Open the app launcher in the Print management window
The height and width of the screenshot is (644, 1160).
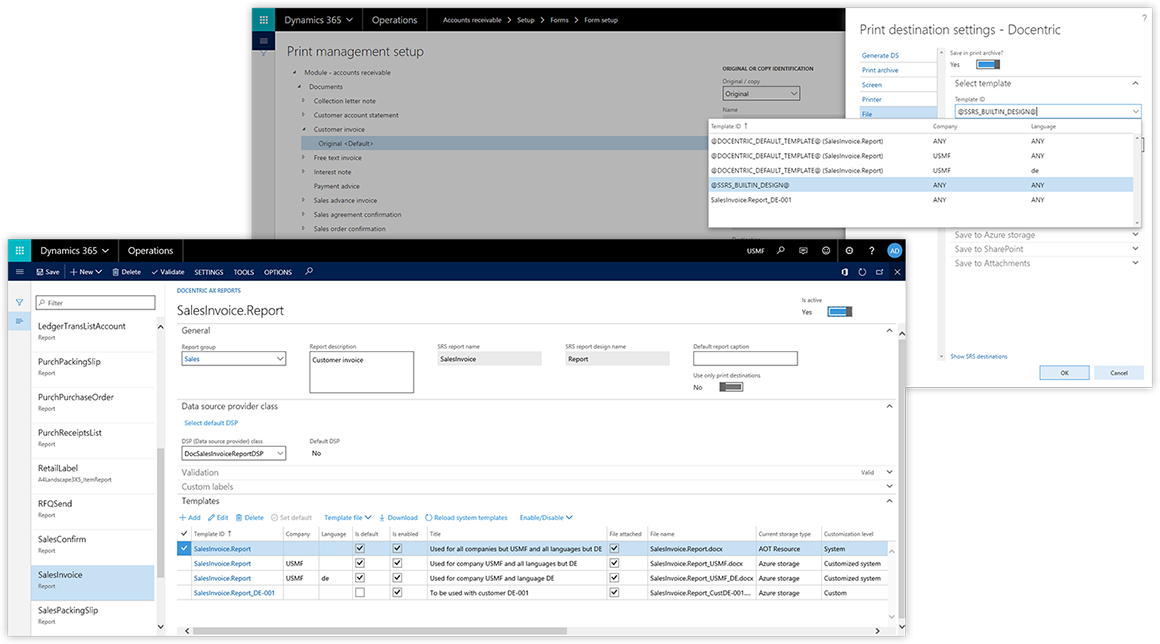coord(263,20)
